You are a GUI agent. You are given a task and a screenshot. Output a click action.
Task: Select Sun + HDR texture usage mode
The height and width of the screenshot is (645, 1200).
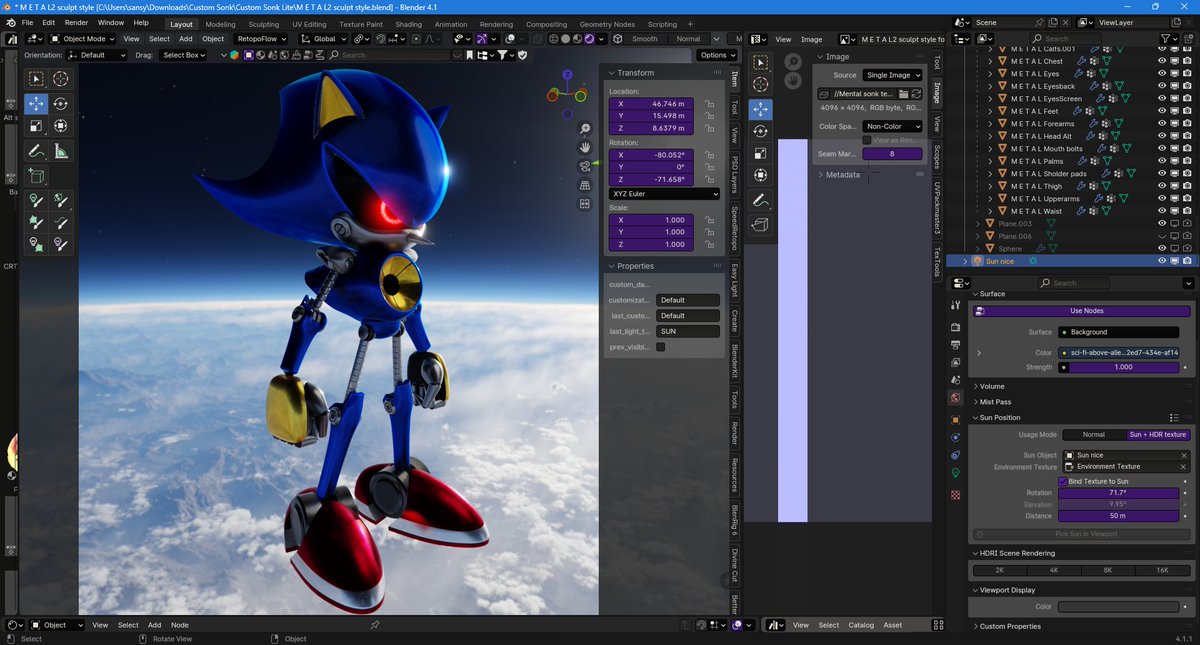[1158, 435]
